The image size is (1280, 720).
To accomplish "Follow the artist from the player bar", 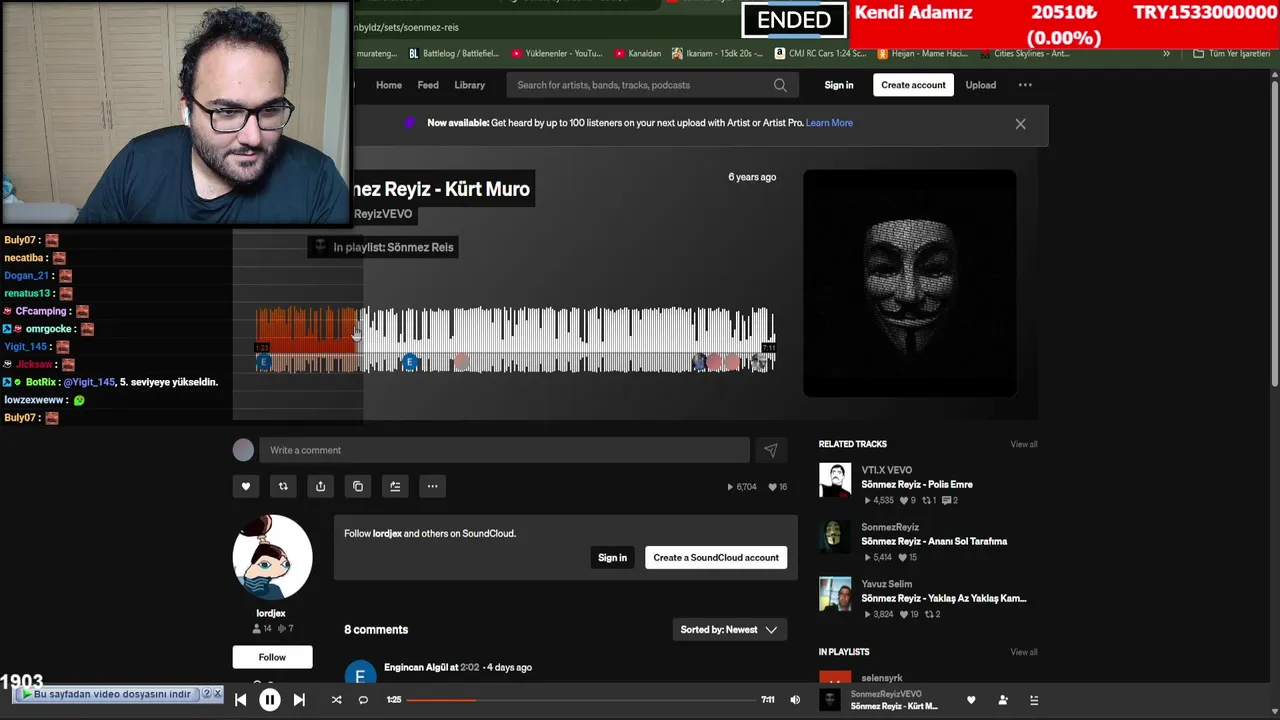I will click(x=1003, y=700).
